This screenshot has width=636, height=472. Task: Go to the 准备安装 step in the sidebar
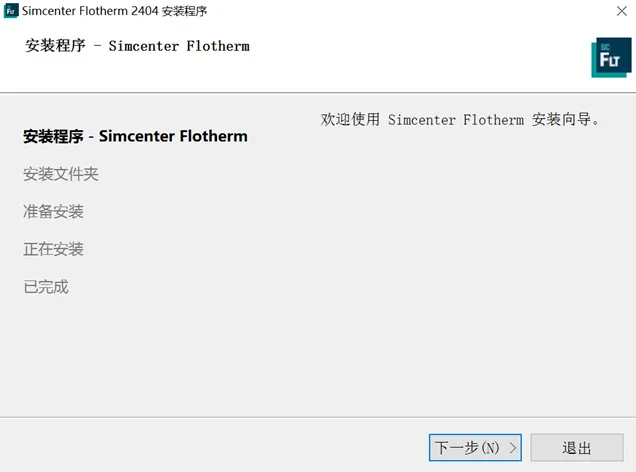pos(53,212)
